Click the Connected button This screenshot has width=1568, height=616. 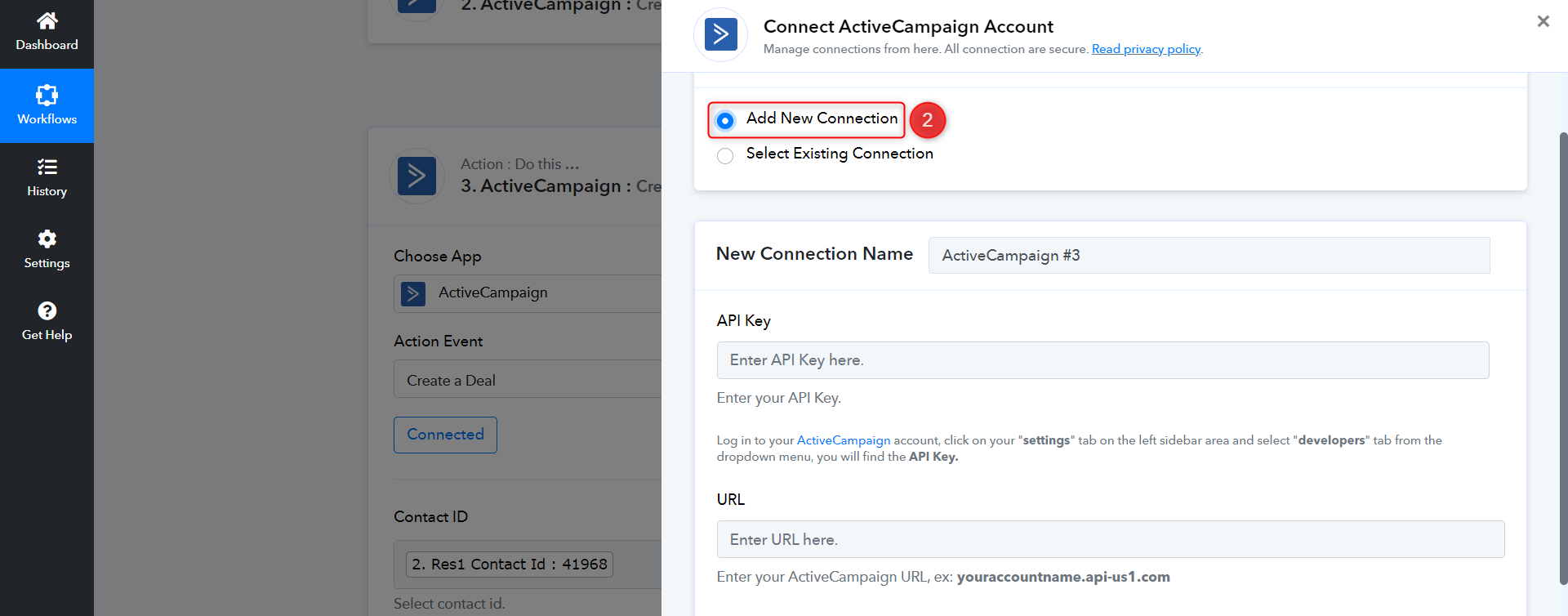tap(446, 435)
